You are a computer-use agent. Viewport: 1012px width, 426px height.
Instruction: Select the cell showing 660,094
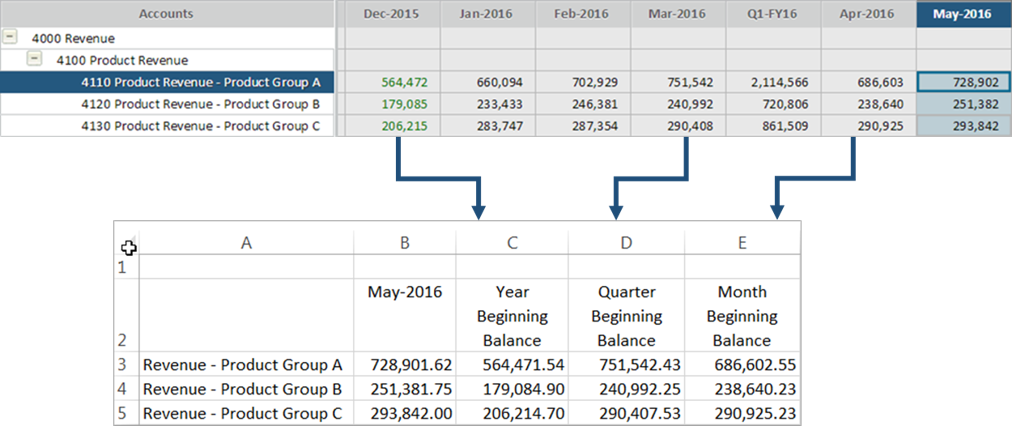[488, 82]
